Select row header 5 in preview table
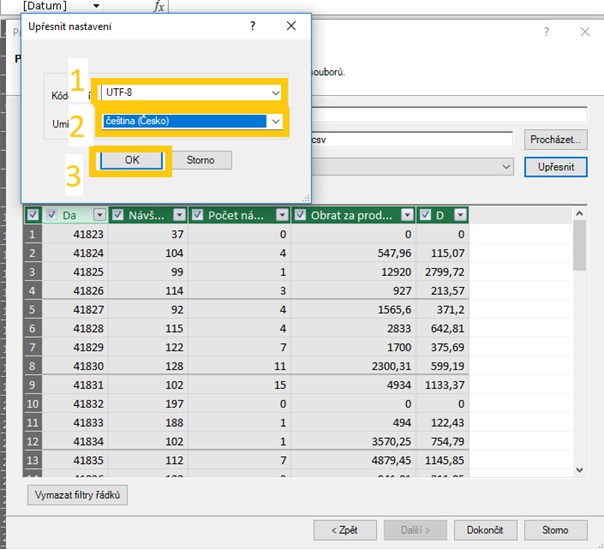Viewport: 604px width, 550px height. coord(32,309)
